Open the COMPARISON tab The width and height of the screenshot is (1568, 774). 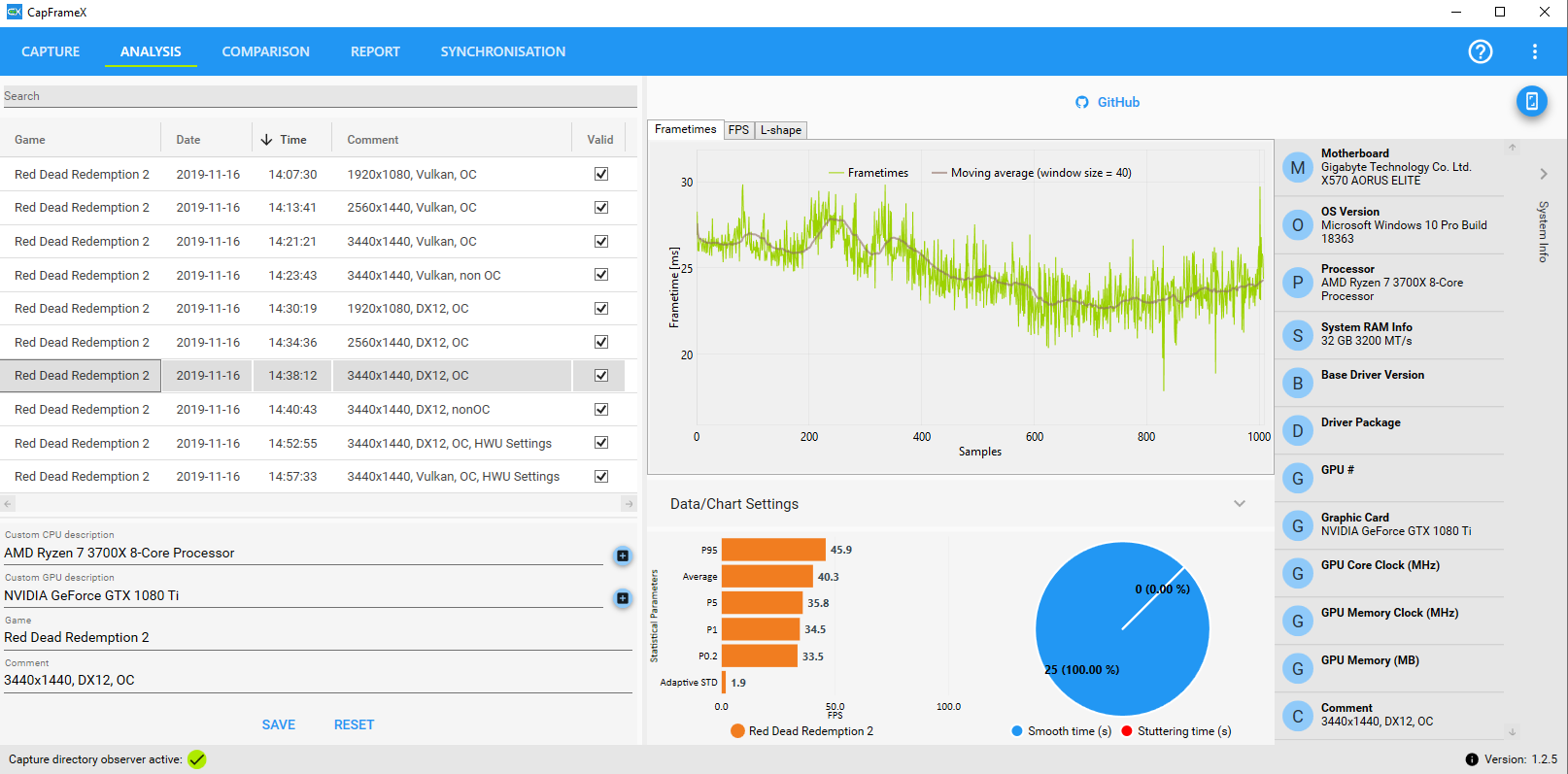pos(265,51)
